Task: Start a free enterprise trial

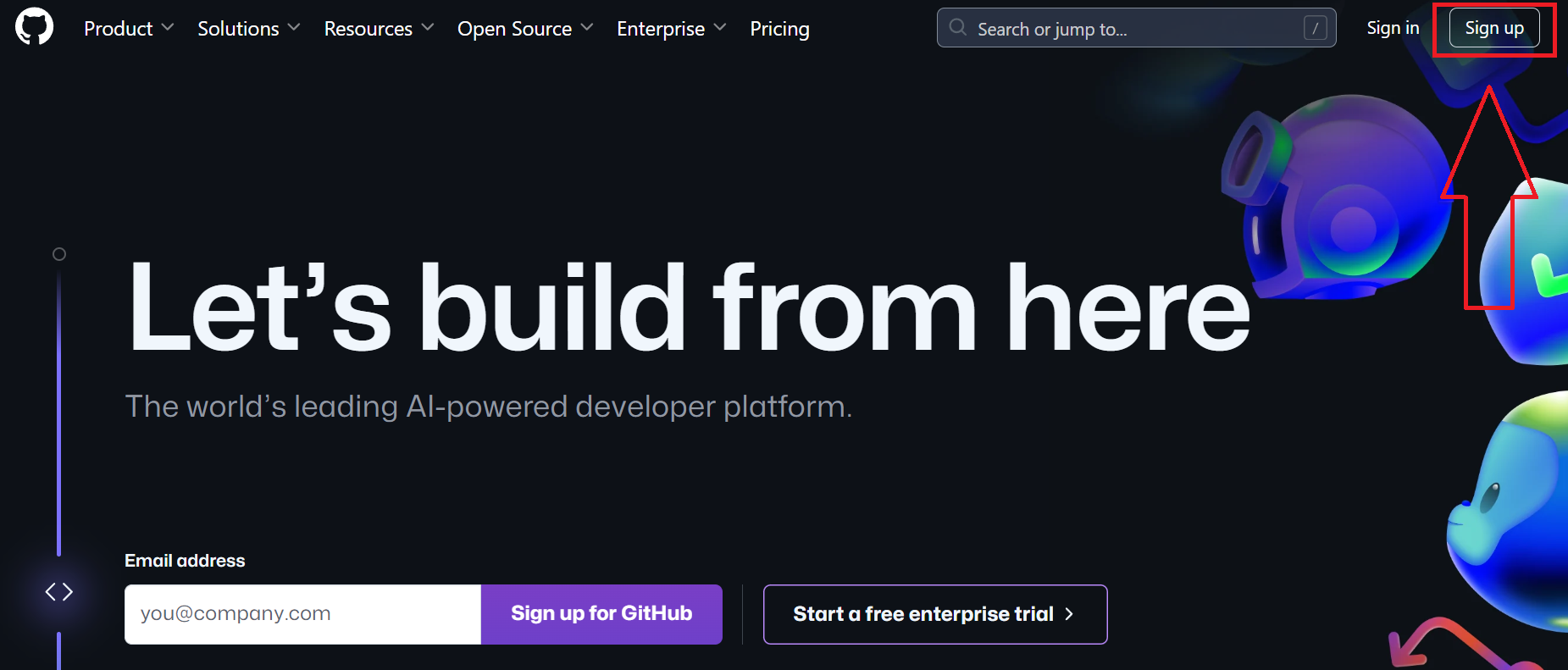Action: click(x=935, y=614)
